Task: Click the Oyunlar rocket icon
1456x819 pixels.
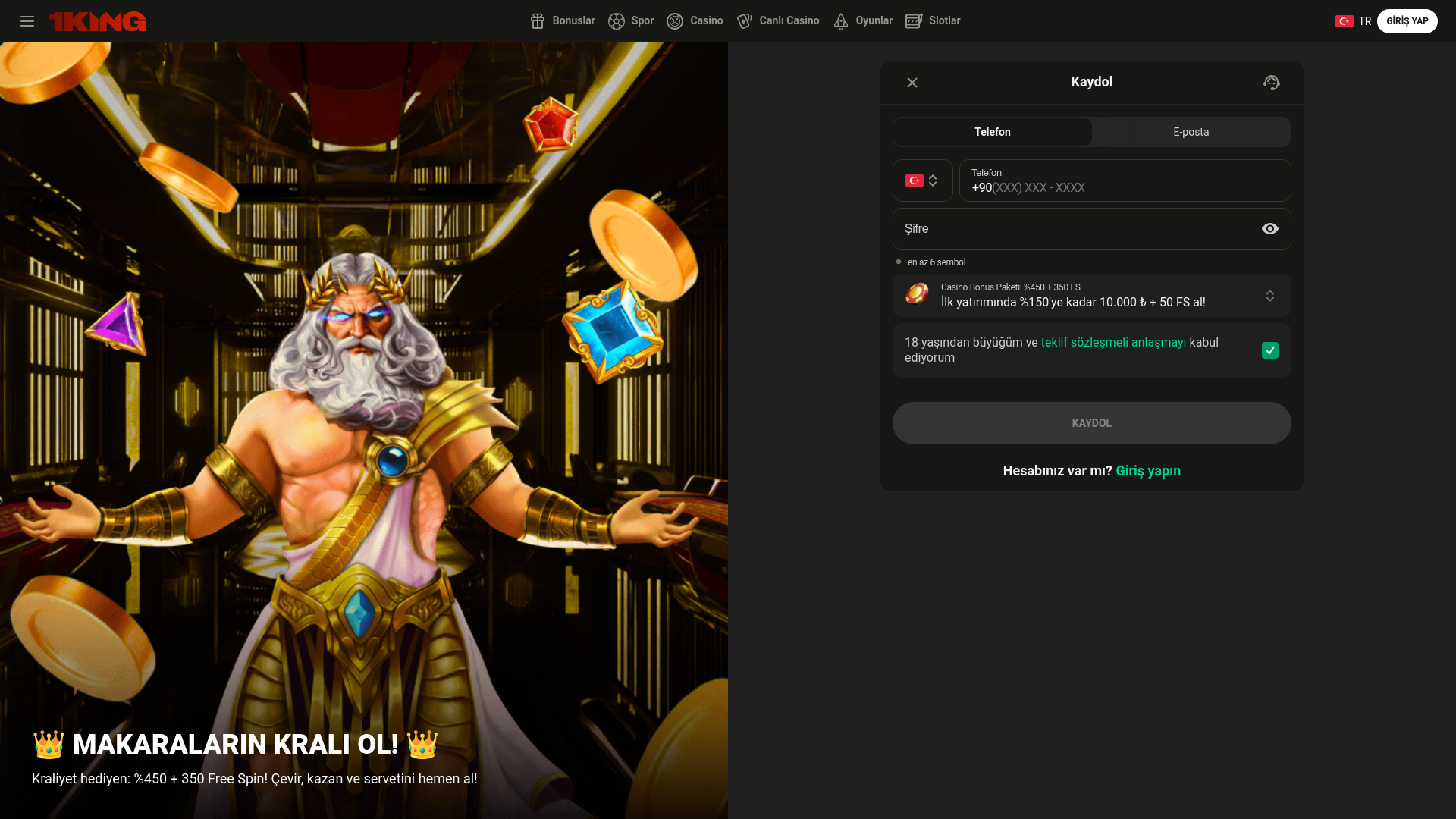Action: pos(841,21)
